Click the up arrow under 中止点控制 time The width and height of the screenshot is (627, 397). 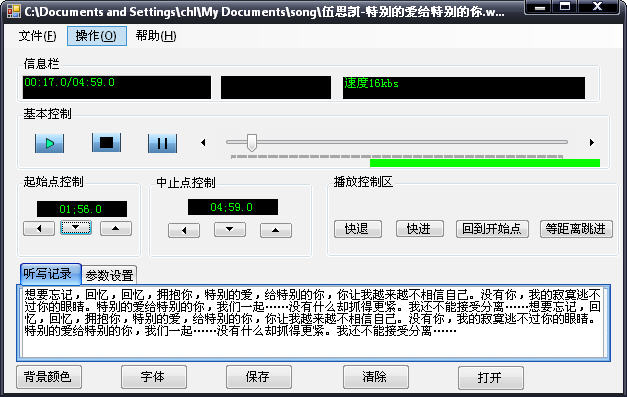click(276, 230)
